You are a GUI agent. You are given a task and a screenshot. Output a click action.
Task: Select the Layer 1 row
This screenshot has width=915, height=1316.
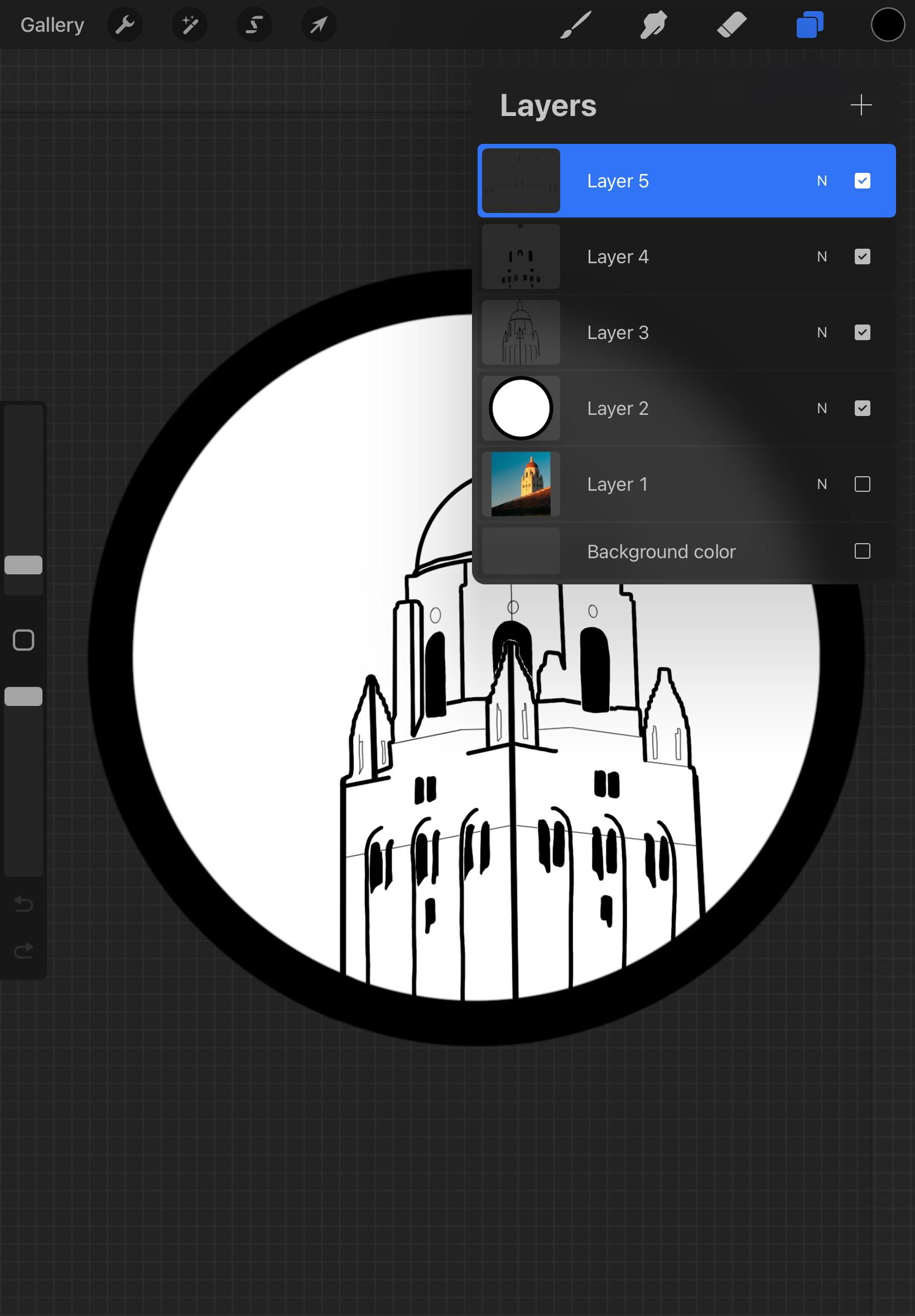686,484
